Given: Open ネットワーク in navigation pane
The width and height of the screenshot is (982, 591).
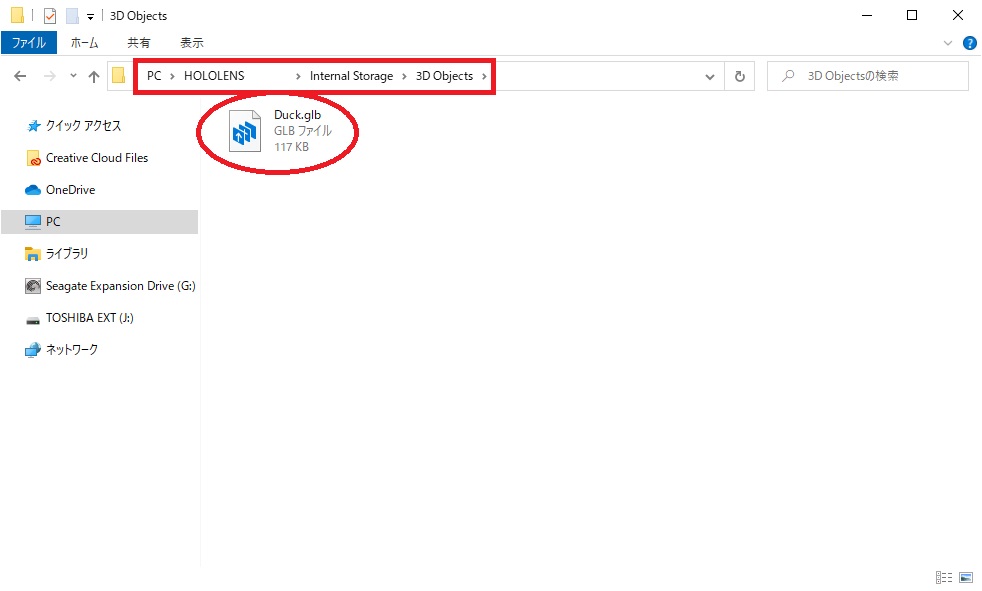Looking at the screenshot, I should (71, 349).
